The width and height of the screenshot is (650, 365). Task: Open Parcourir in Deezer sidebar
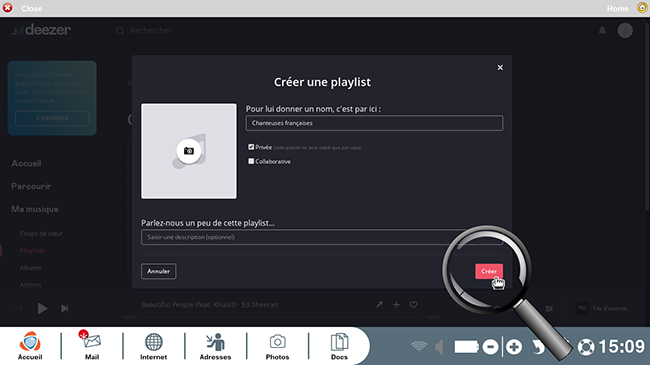pos(31,186)
